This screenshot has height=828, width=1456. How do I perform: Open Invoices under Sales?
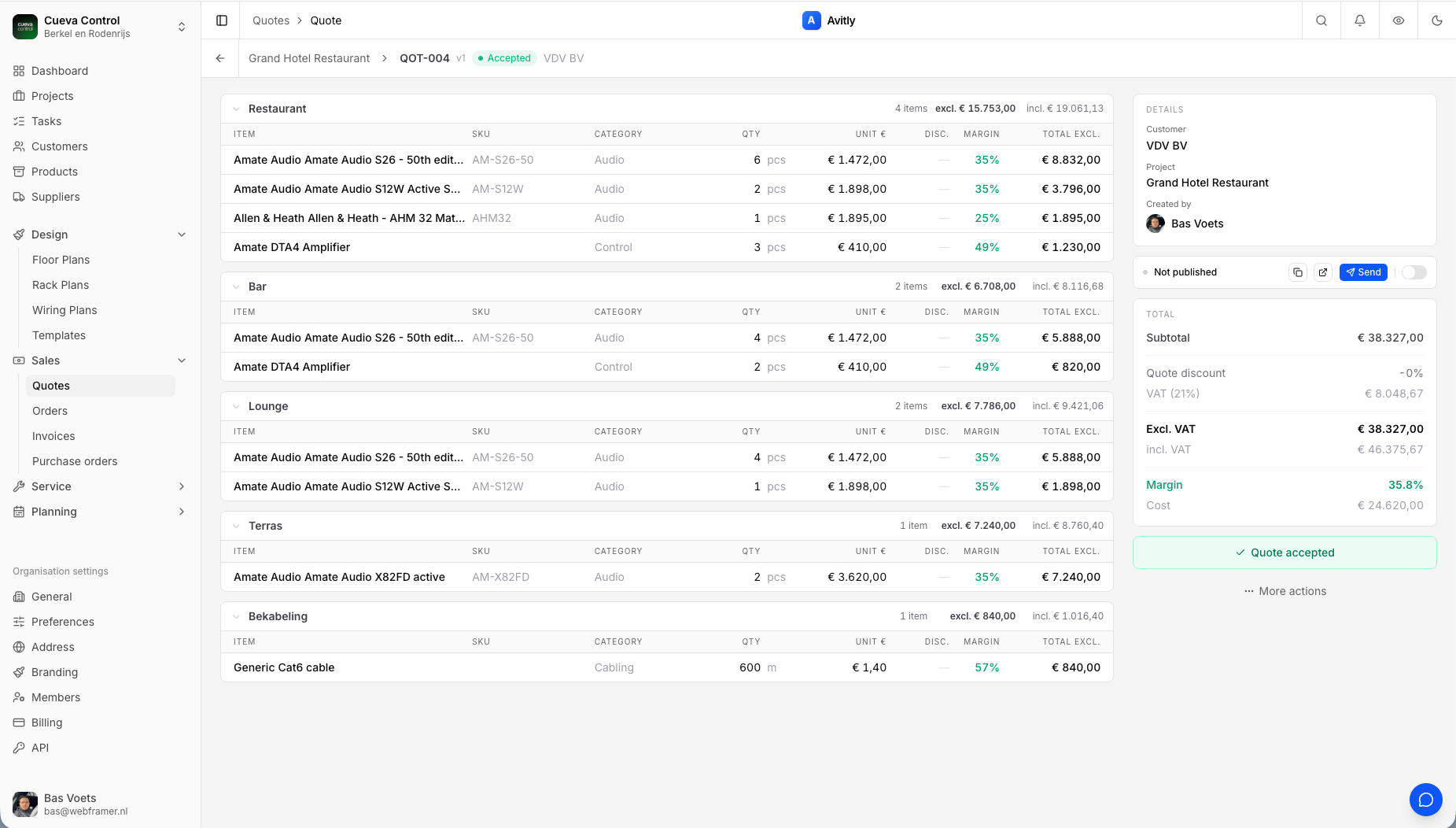[53, 436]
